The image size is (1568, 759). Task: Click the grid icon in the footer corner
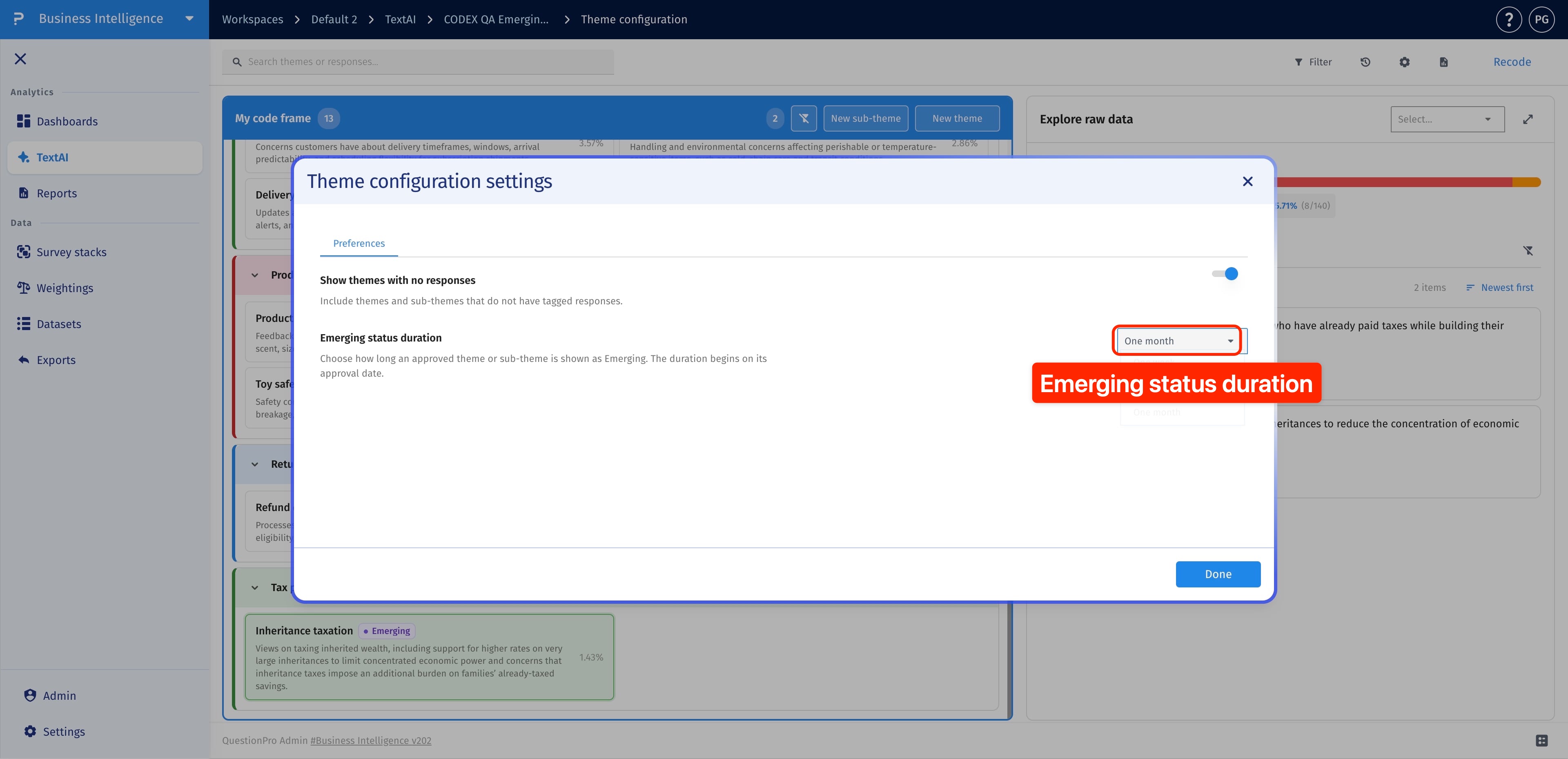click(x=1541, y=741)
